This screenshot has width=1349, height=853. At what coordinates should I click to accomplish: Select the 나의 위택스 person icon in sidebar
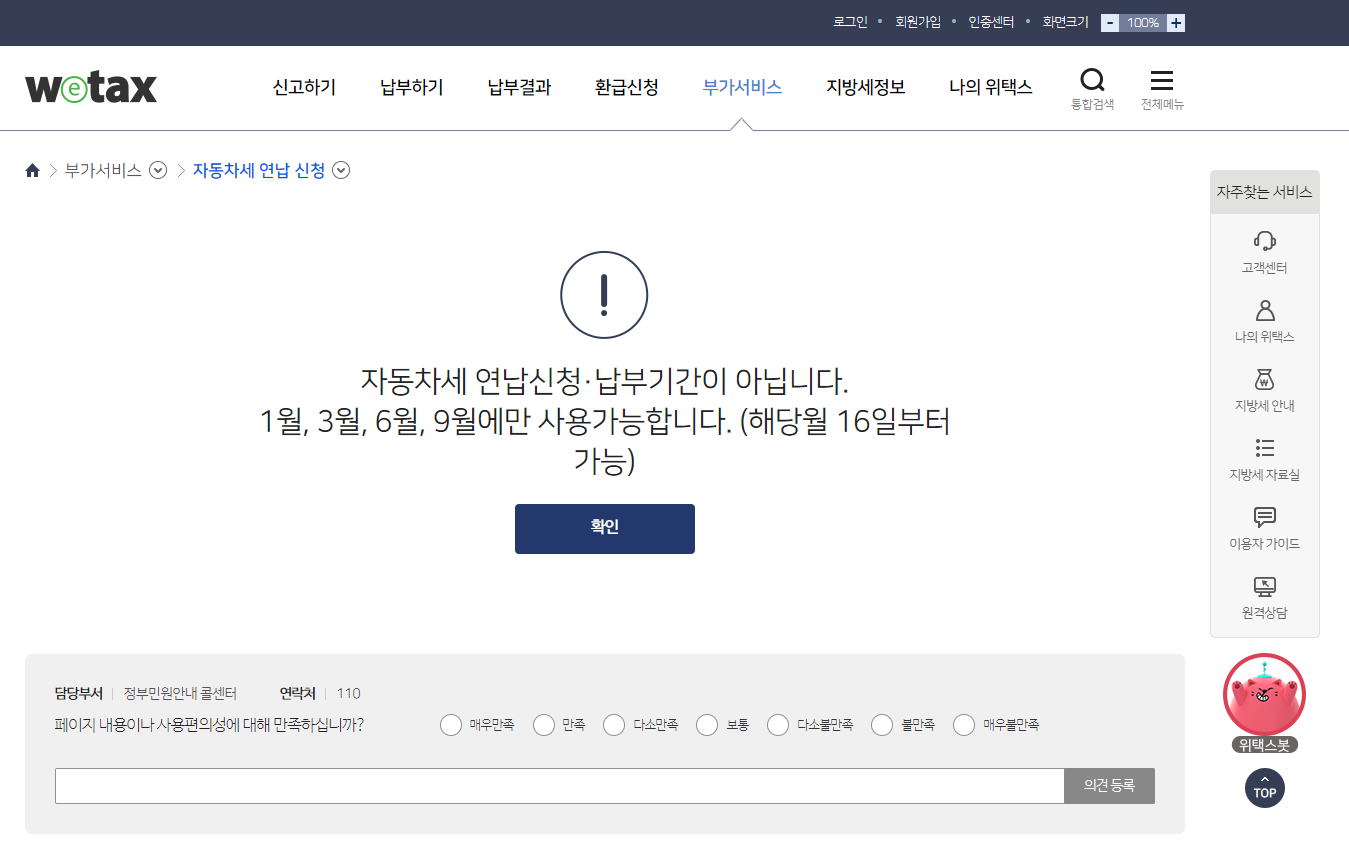[x=1264, y=310]
